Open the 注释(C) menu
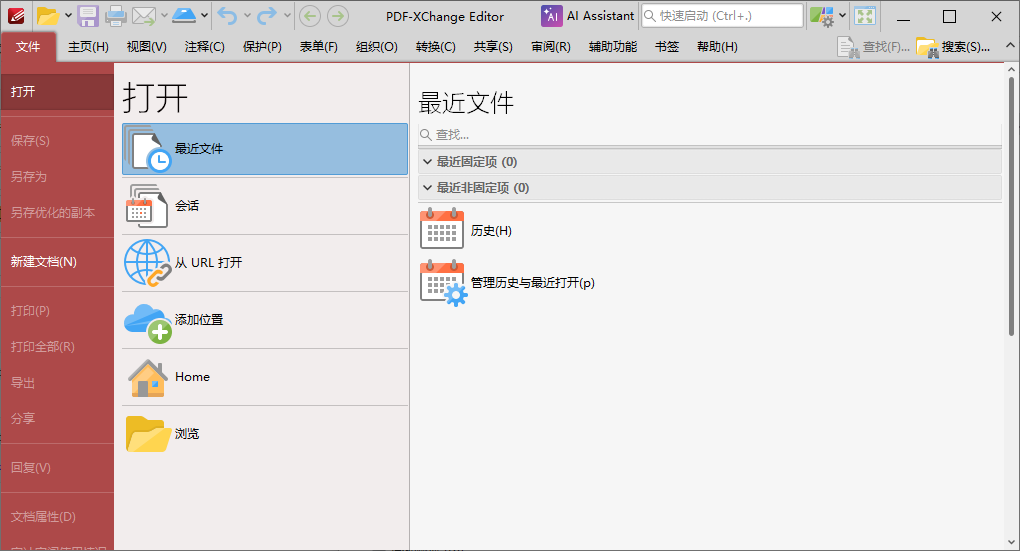Screen dimensions: 1020x551 [x=204, y=47]
